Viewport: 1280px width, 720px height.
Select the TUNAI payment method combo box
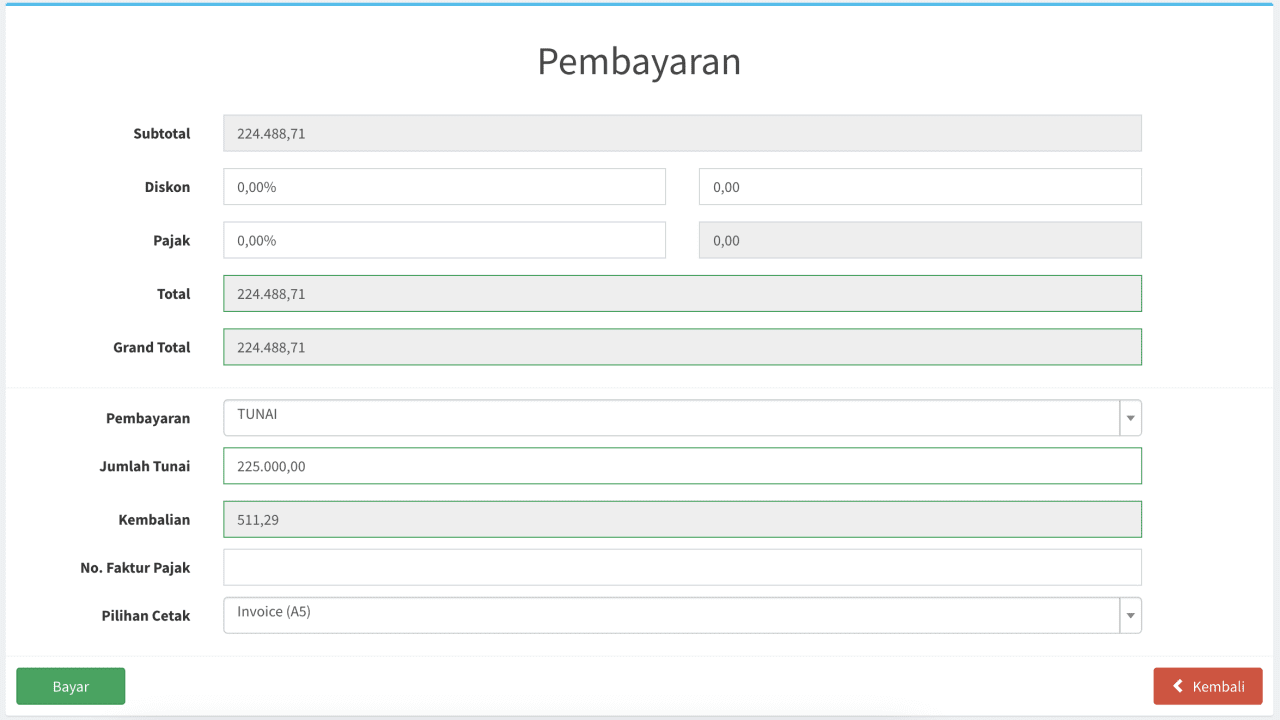pos(682,418)
